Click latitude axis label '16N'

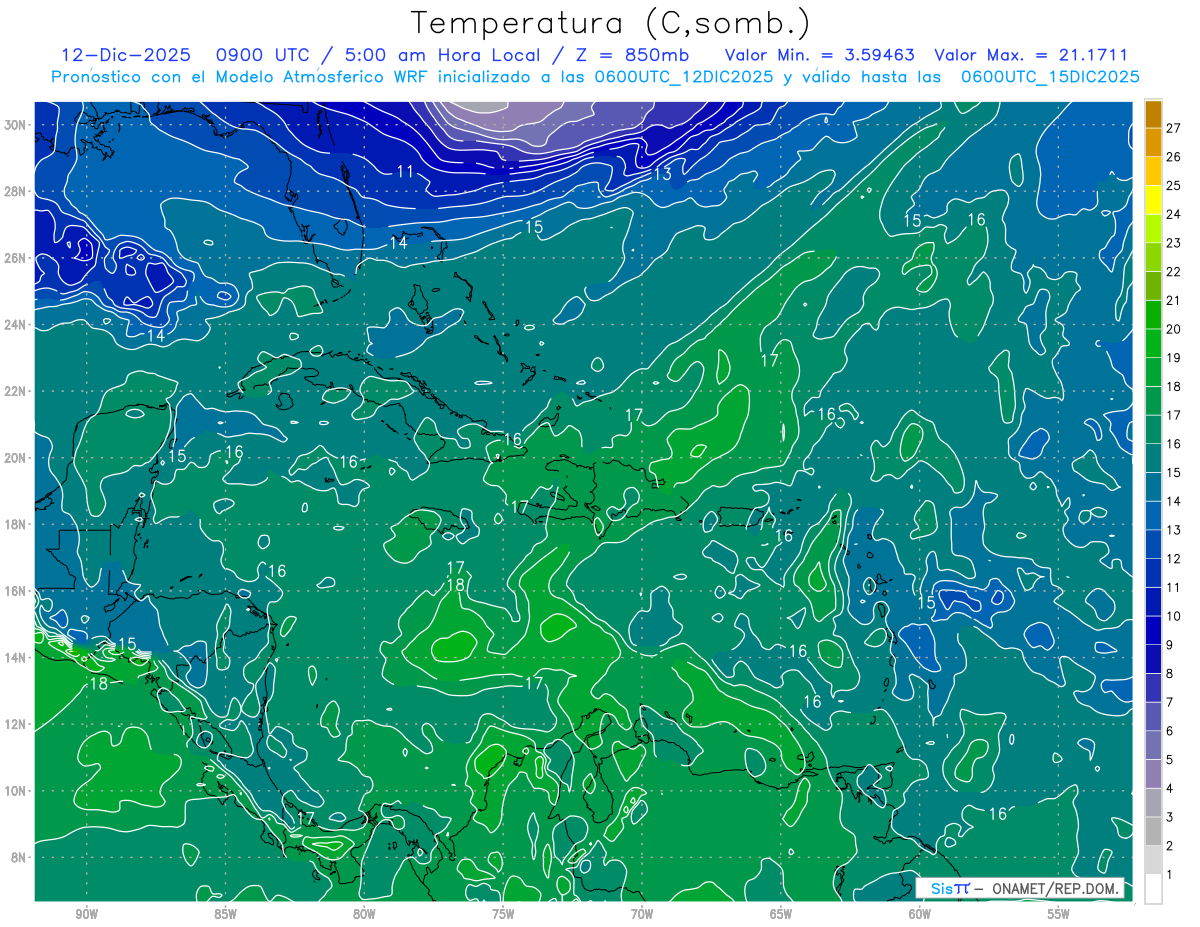[x=15, y=591]
